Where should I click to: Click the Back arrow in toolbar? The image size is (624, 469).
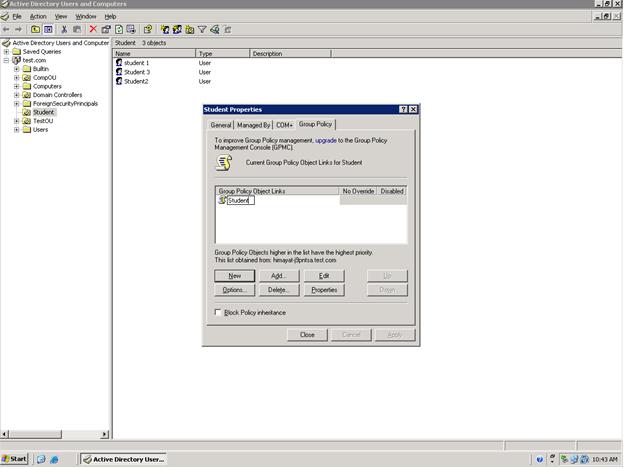(x=6, y=29)
